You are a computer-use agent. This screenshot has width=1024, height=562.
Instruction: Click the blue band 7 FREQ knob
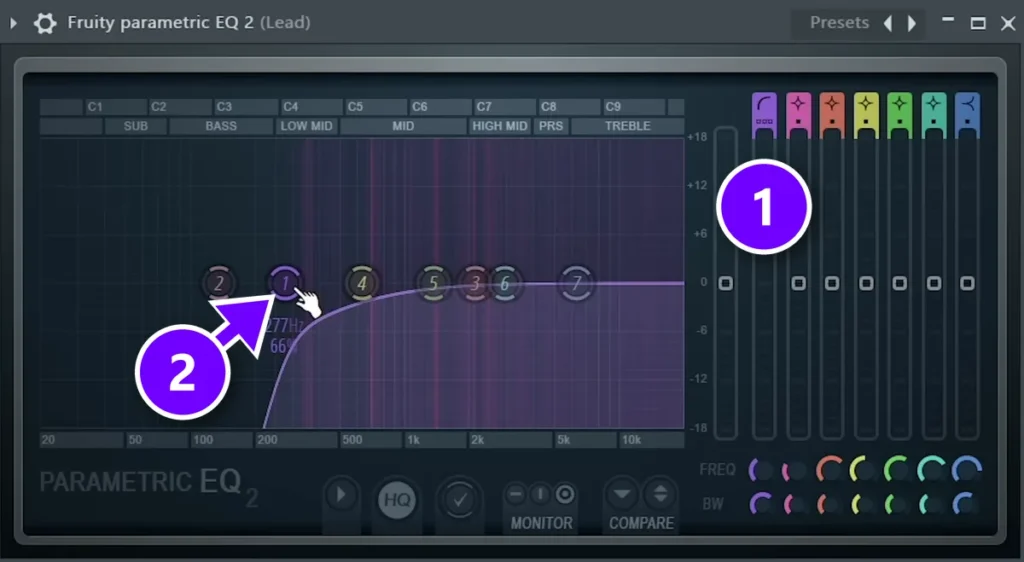tap(967, 470)
